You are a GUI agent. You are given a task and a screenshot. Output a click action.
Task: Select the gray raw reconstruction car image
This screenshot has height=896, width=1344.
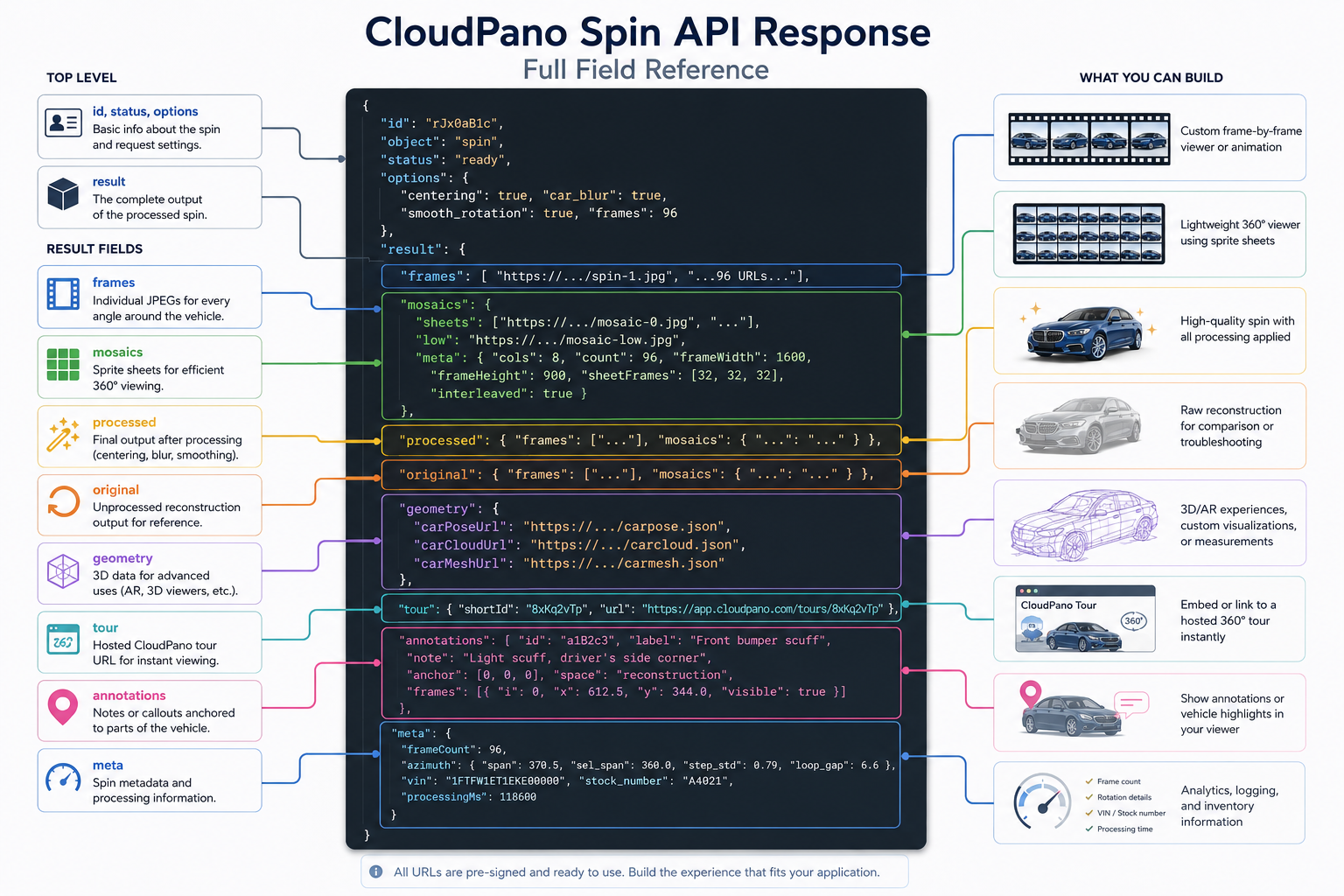(x=1080, y=425)
